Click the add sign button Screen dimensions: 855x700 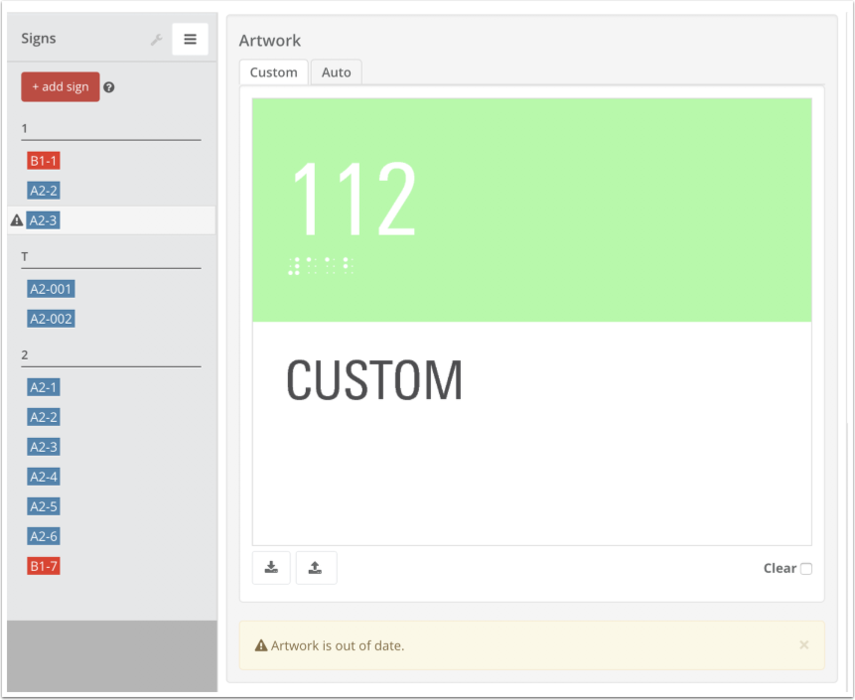pos(61,87)
